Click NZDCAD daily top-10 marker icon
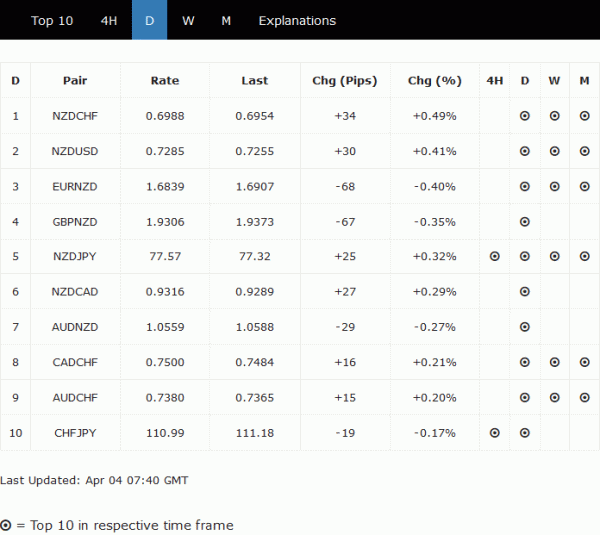The image size is (600, 535). [525, 292]
